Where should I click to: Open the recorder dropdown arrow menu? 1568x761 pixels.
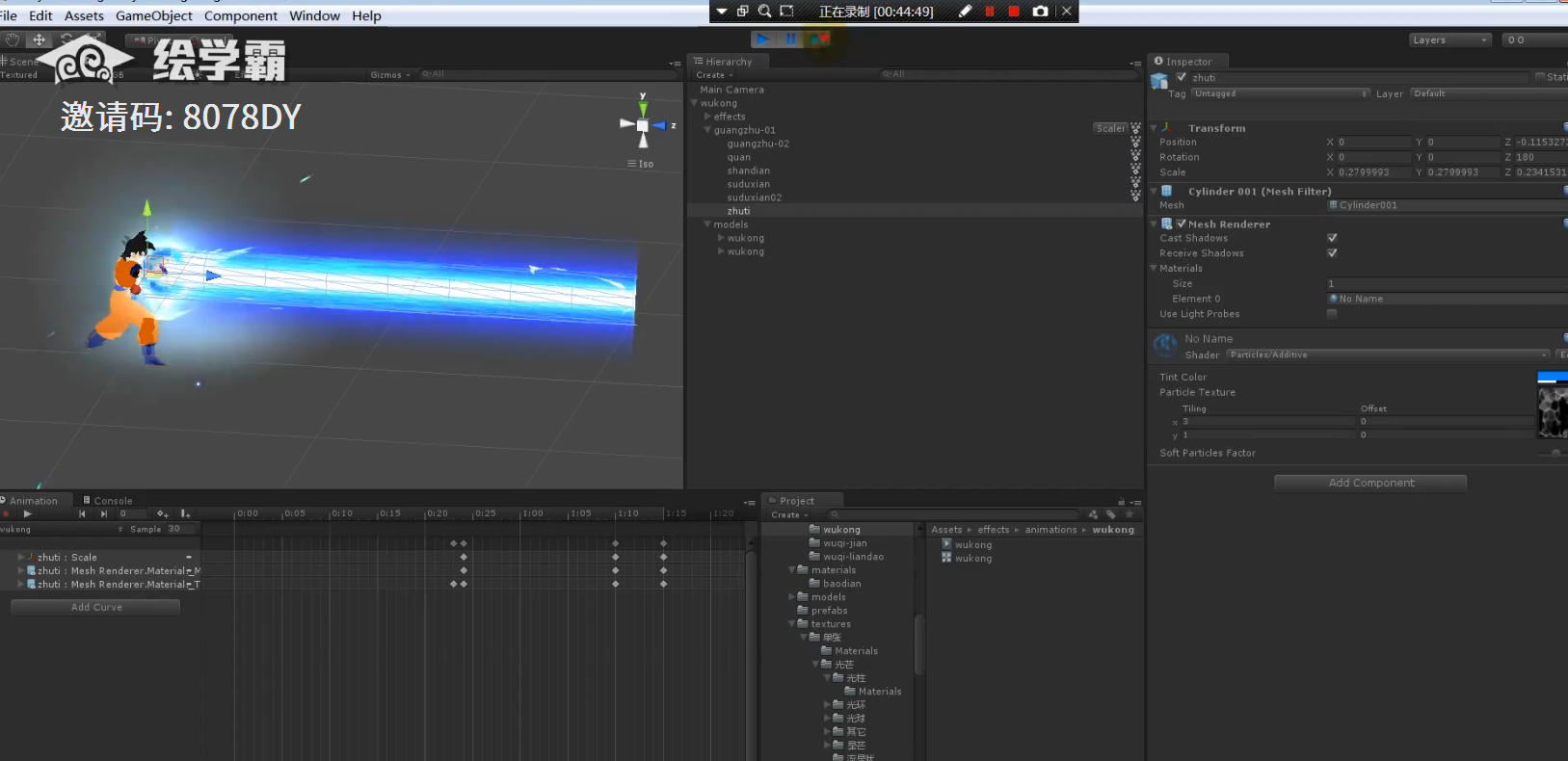click(721, 12)
